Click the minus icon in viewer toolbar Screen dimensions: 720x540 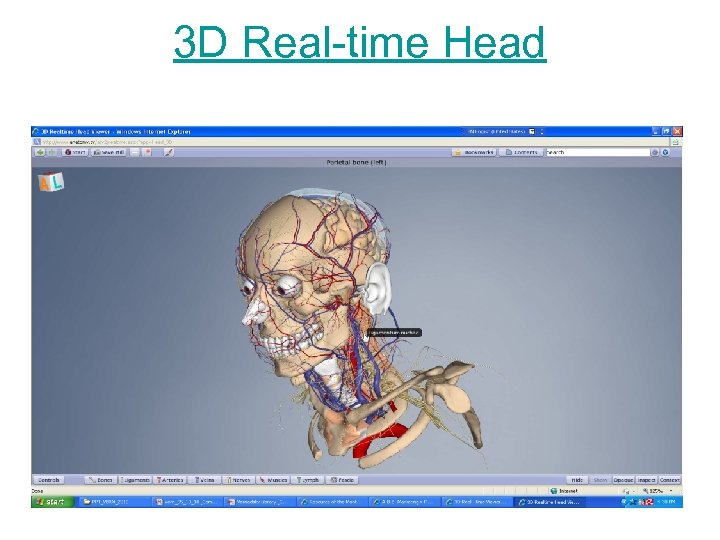tap(135, 152)
